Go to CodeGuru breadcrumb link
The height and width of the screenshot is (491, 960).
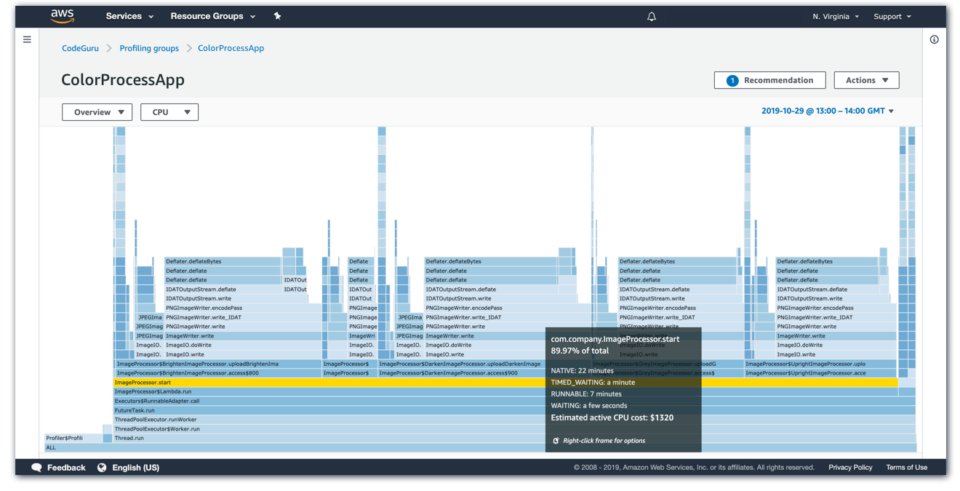pos(80,48)
